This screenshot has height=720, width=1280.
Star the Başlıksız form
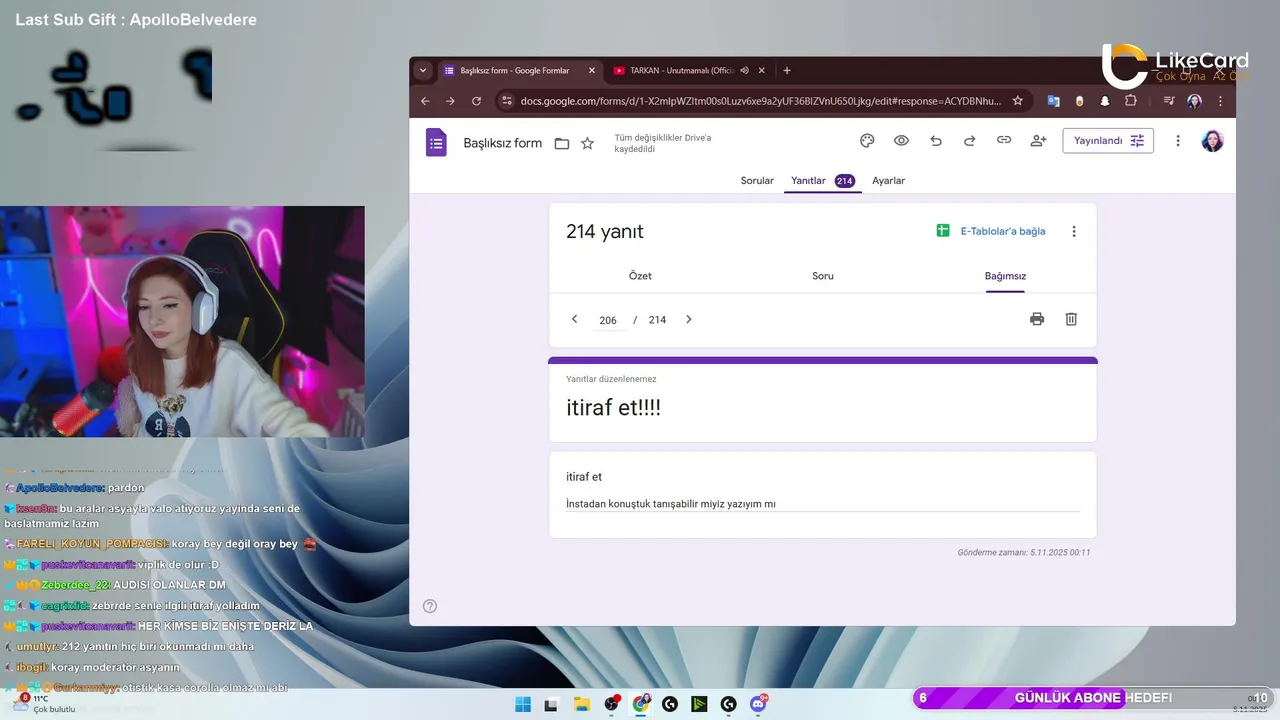(587, 143)
